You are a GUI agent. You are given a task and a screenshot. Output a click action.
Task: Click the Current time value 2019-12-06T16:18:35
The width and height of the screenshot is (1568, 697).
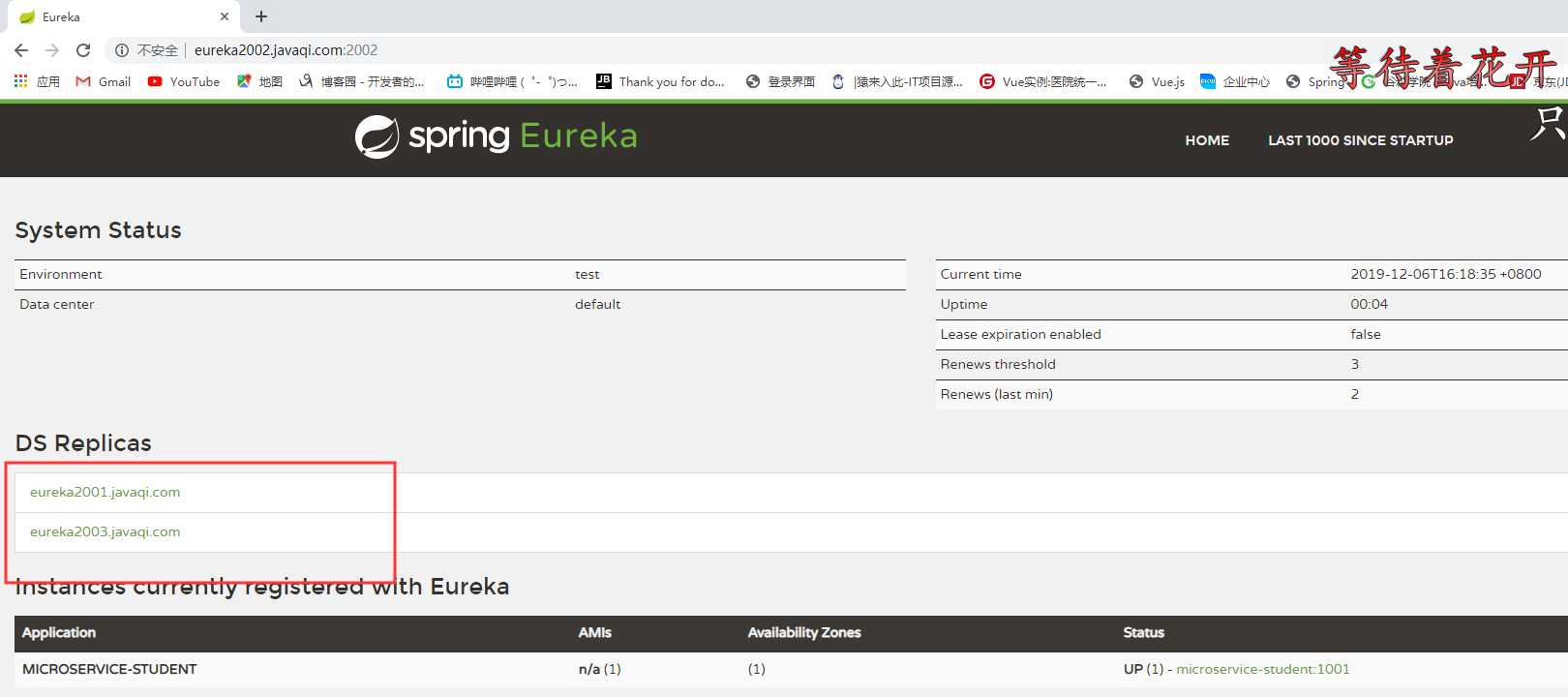coord(1446,274)
